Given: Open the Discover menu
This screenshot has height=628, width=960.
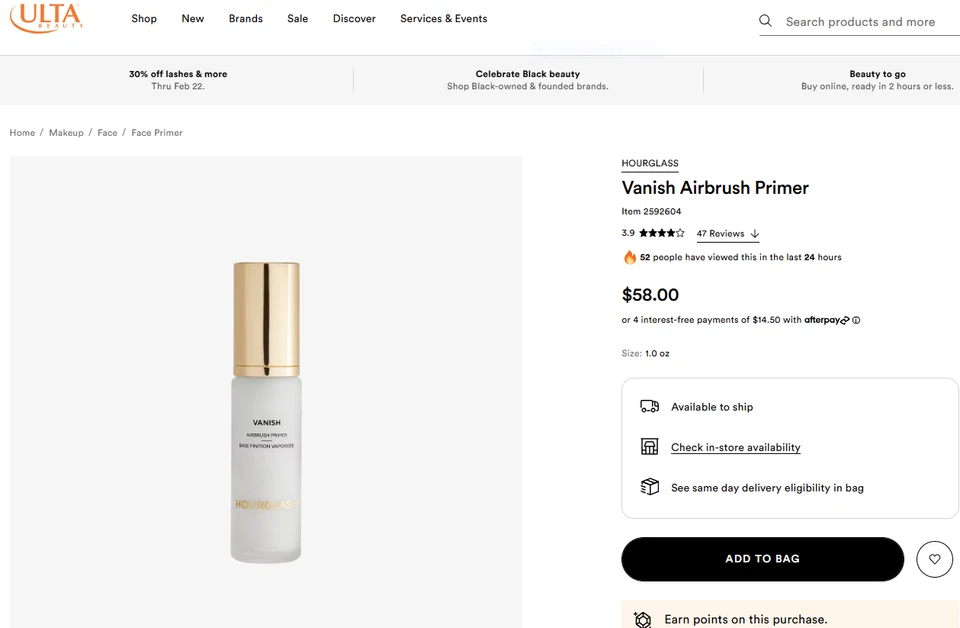Looking at the screenshot, I should coord(354,19).
